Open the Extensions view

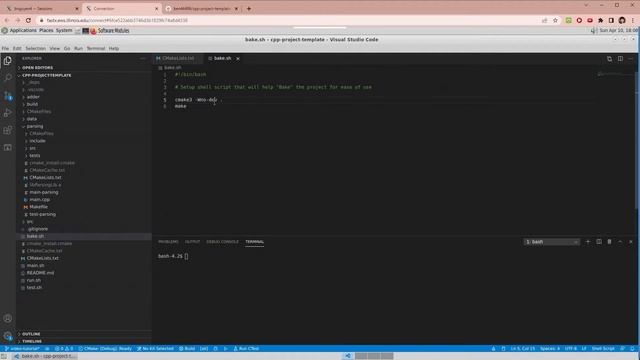pos(8,130)
